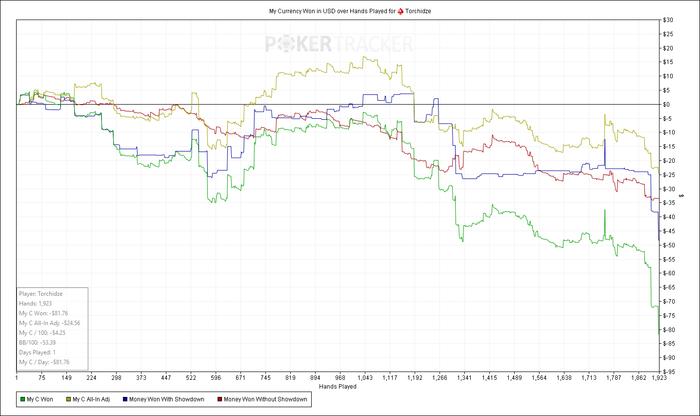Click the green My C Won legend swatch
This screenshot has height=416, width=700.
(23, 399)
